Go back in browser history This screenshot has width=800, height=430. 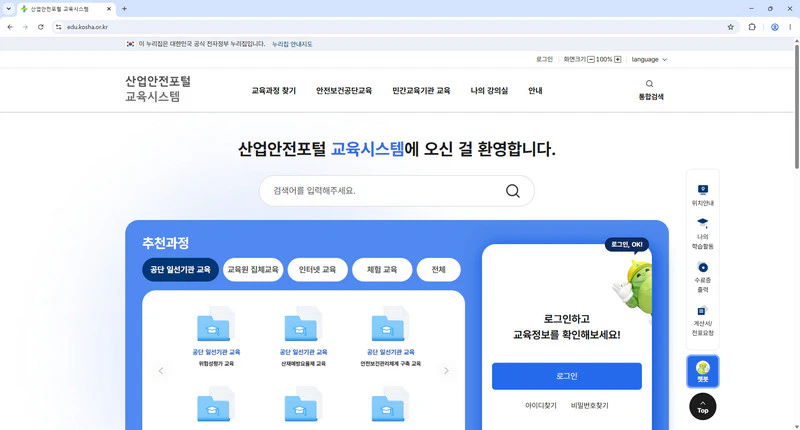click(10, 27)
